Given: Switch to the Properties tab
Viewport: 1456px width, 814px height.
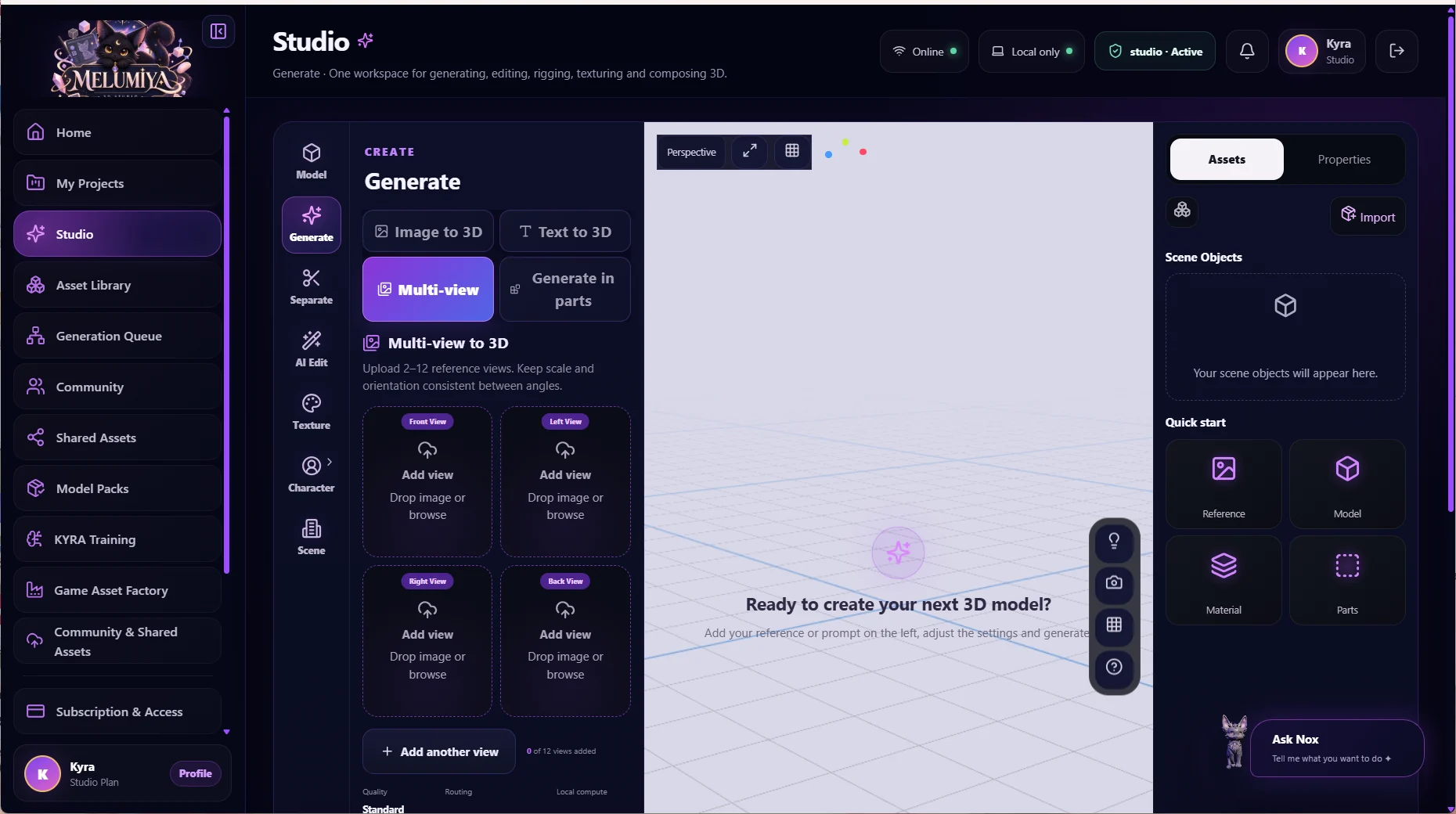Looking at the screenshot, I should 1344,160.
